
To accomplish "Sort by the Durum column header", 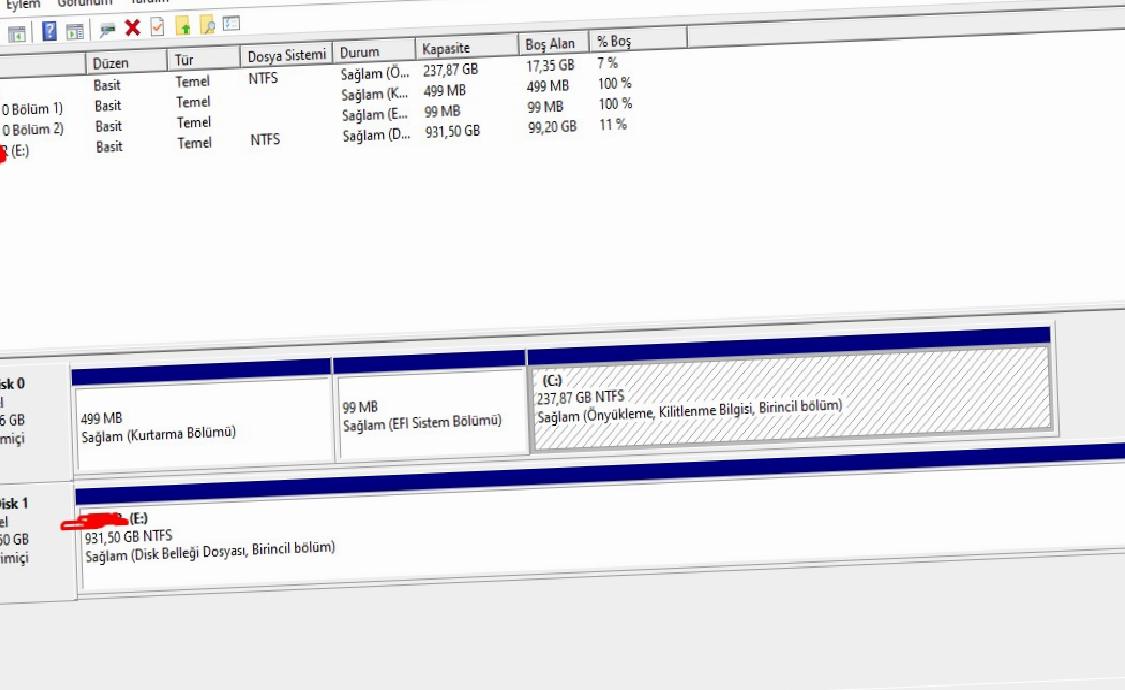I will click(373, 52).
